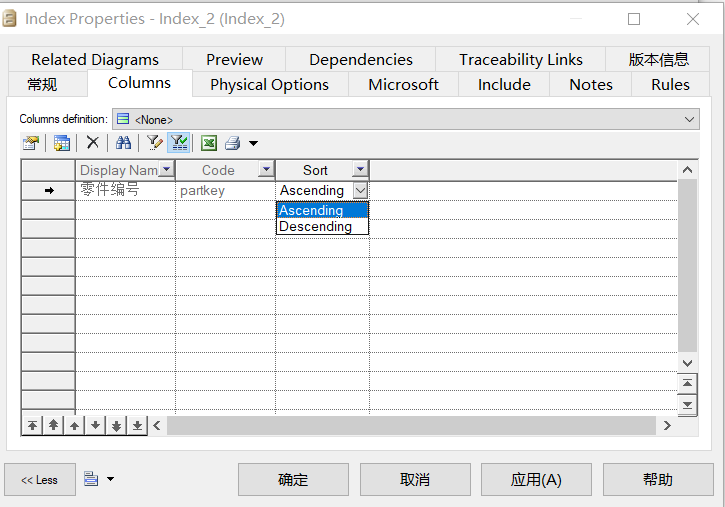
Task: Open the Sort column header filter arrow
Action: pyautogui.click(x=360, y=169)
